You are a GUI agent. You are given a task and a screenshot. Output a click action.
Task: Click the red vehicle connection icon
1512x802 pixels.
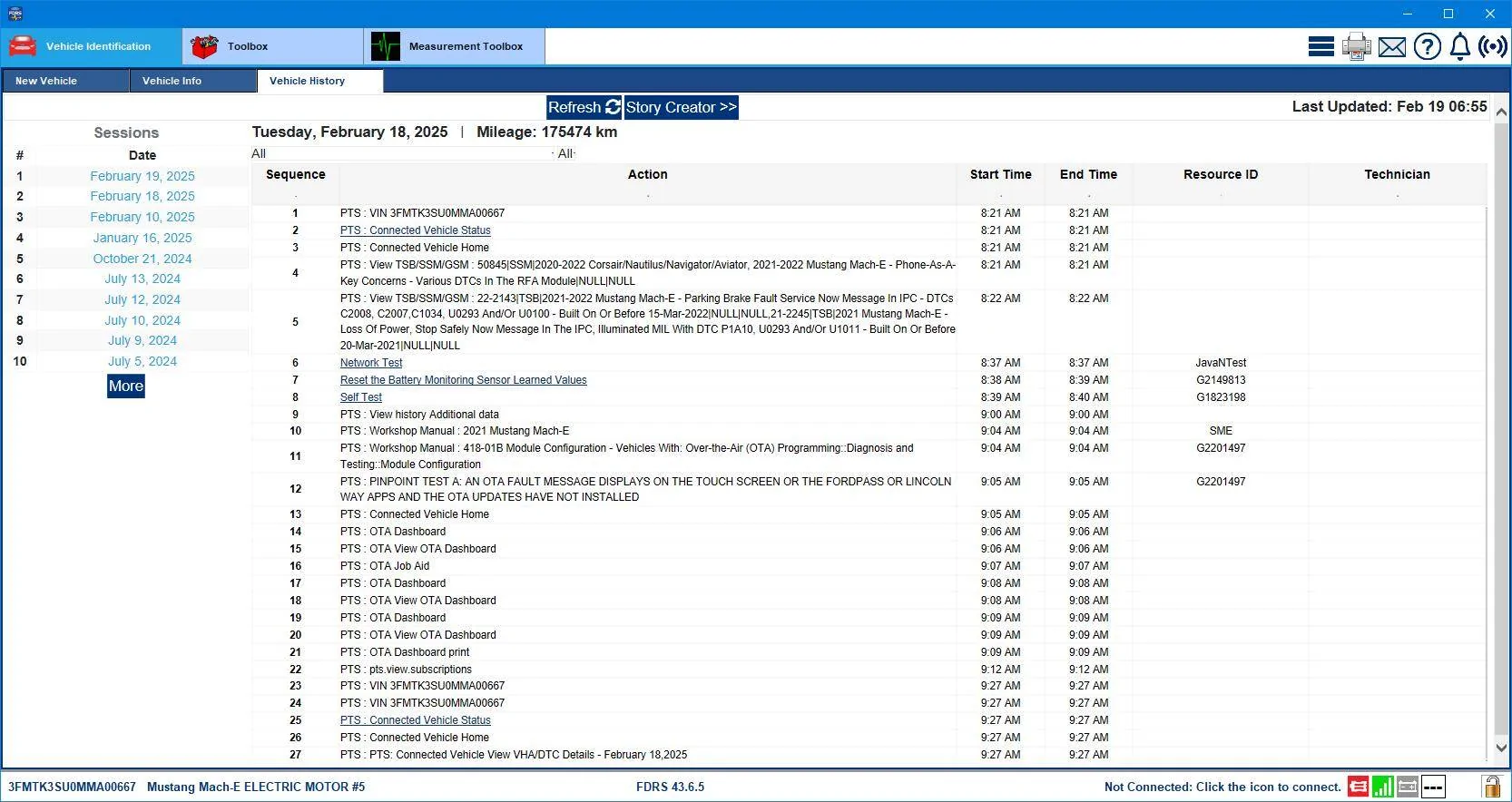point(1358,787)
